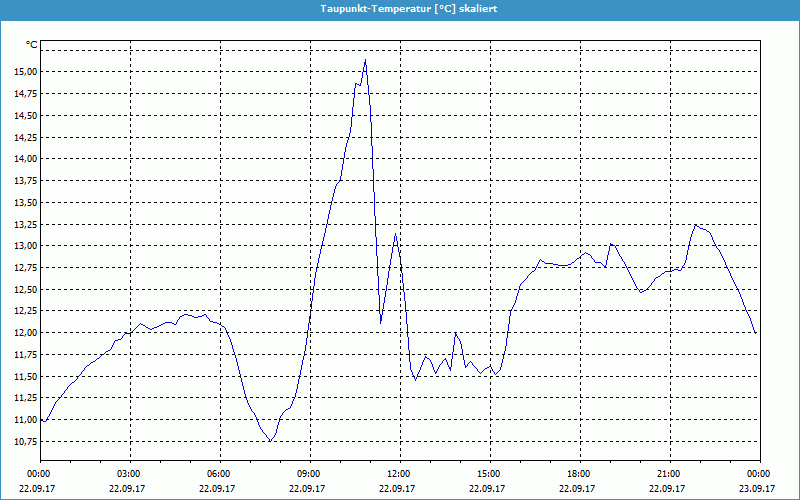Select the 03:00 time label on x-axis
This screenshot has width=800, height=500.
pos(129,474)
